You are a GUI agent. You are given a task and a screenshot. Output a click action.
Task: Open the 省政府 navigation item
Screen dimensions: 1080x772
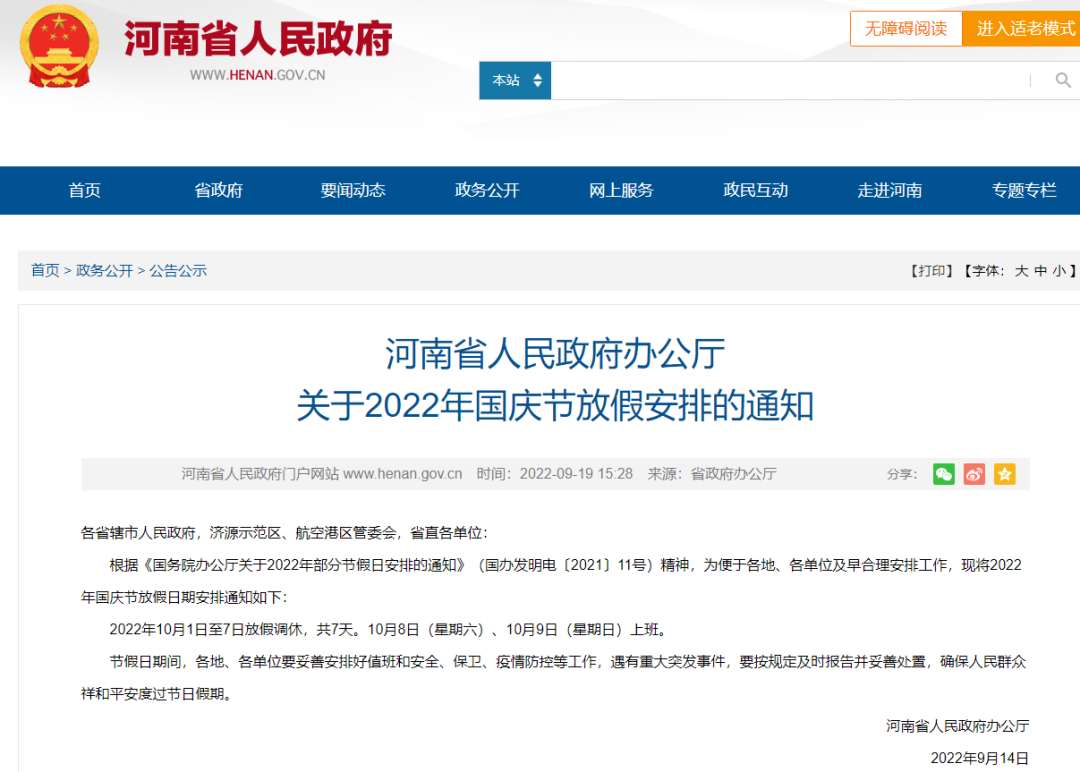pos(218,190)
